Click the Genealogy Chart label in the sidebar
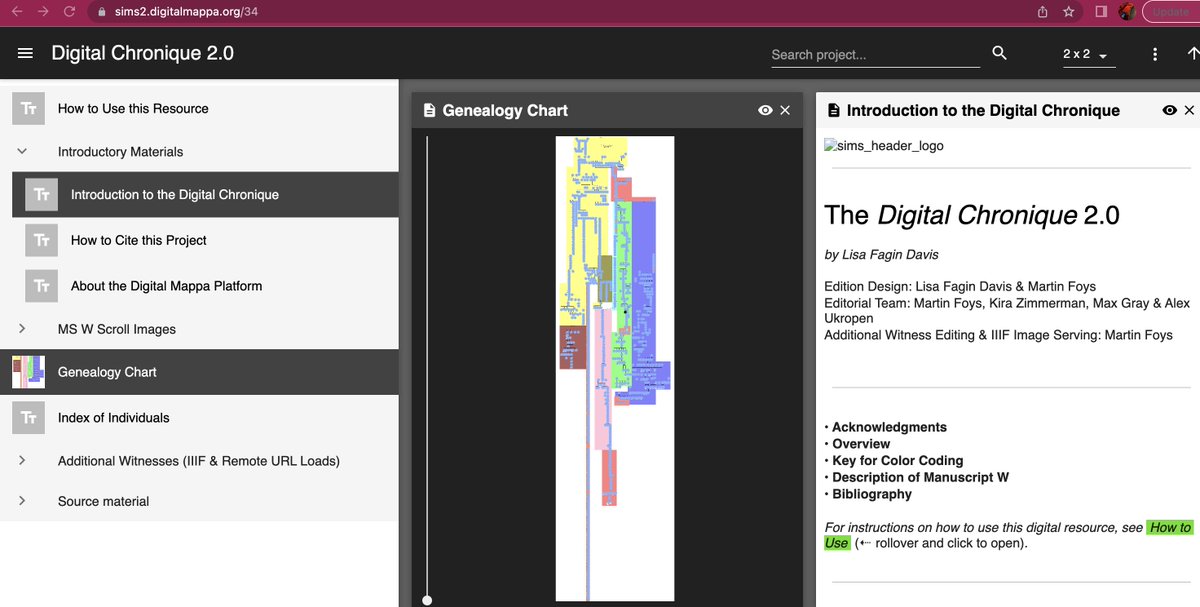 tap(107, 372)
